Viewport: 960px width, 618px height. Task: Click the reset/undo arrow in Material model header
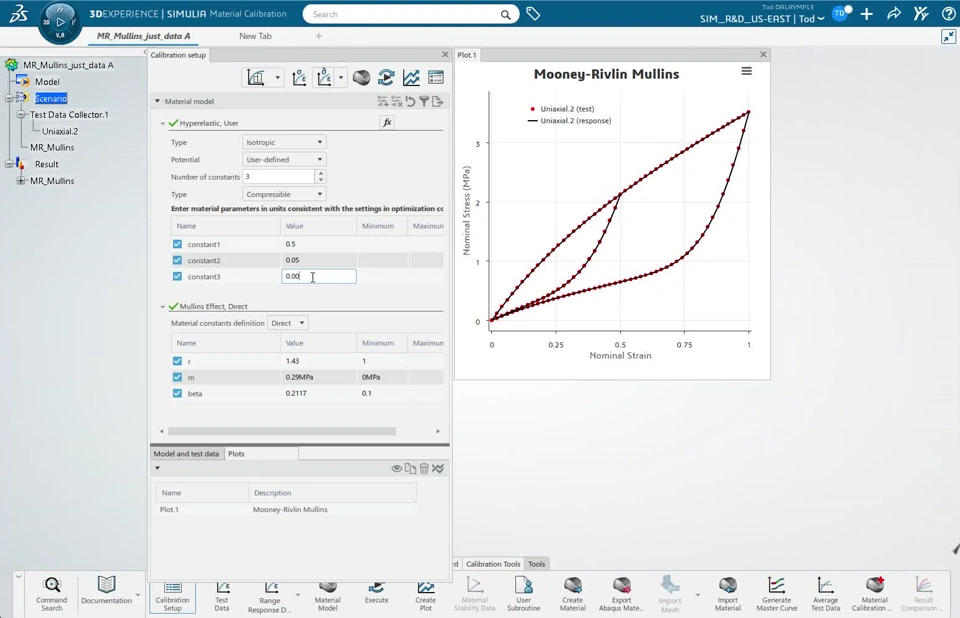[410, 102]
